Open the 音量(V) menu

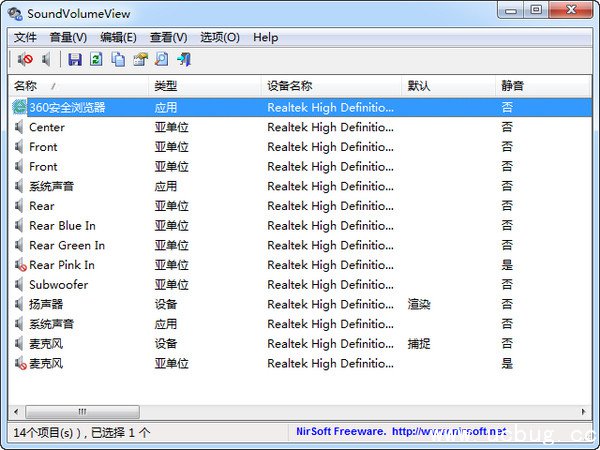(x=68, y=37)
